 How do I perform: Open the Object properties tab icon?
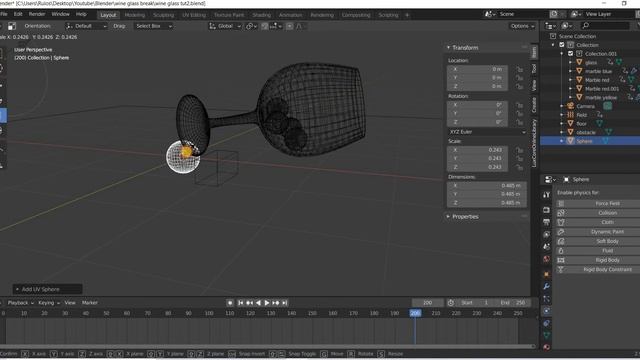click(546, 274)
